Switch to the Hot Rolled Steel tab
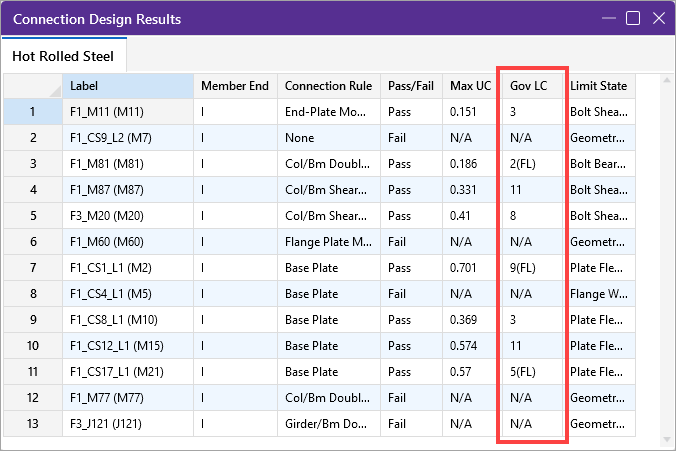Screen dimensions: 676x451 [x=63, y=56]
